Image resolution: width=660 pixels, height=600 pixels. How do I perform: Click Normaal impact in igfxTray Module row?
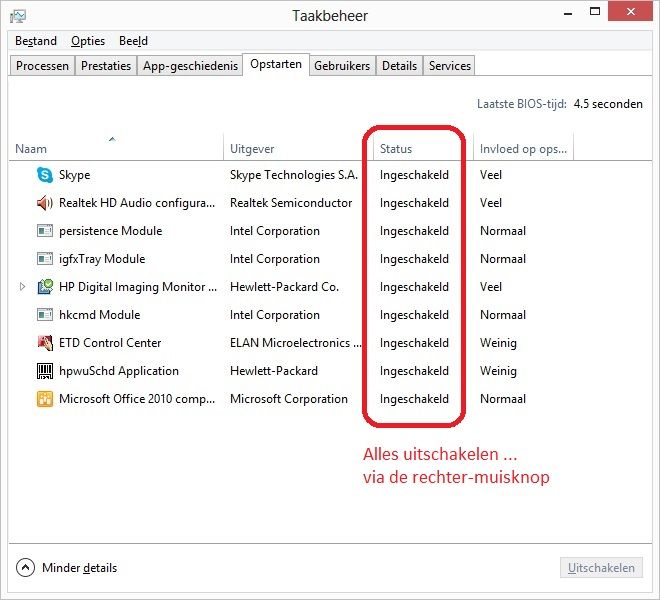[x=503, y=259]
